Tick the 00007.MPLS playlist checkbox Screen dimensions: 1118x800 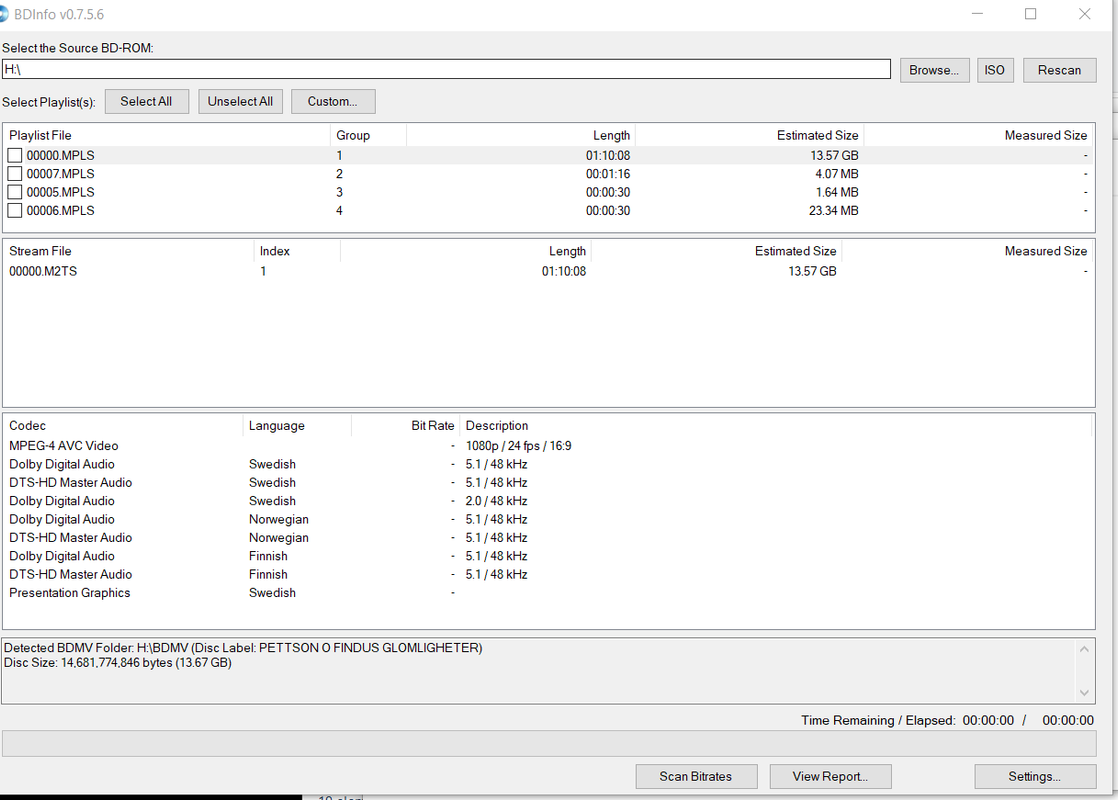[x=14, y=174]
